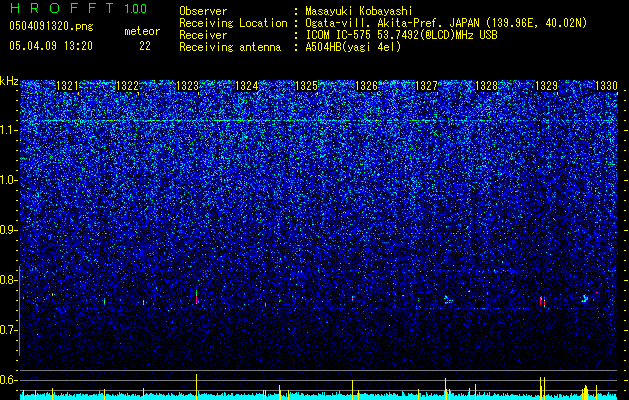Viewport: 629px width, 400px height.
Task: Click the 1328 time marker
Action: click(x=486, y=86)
